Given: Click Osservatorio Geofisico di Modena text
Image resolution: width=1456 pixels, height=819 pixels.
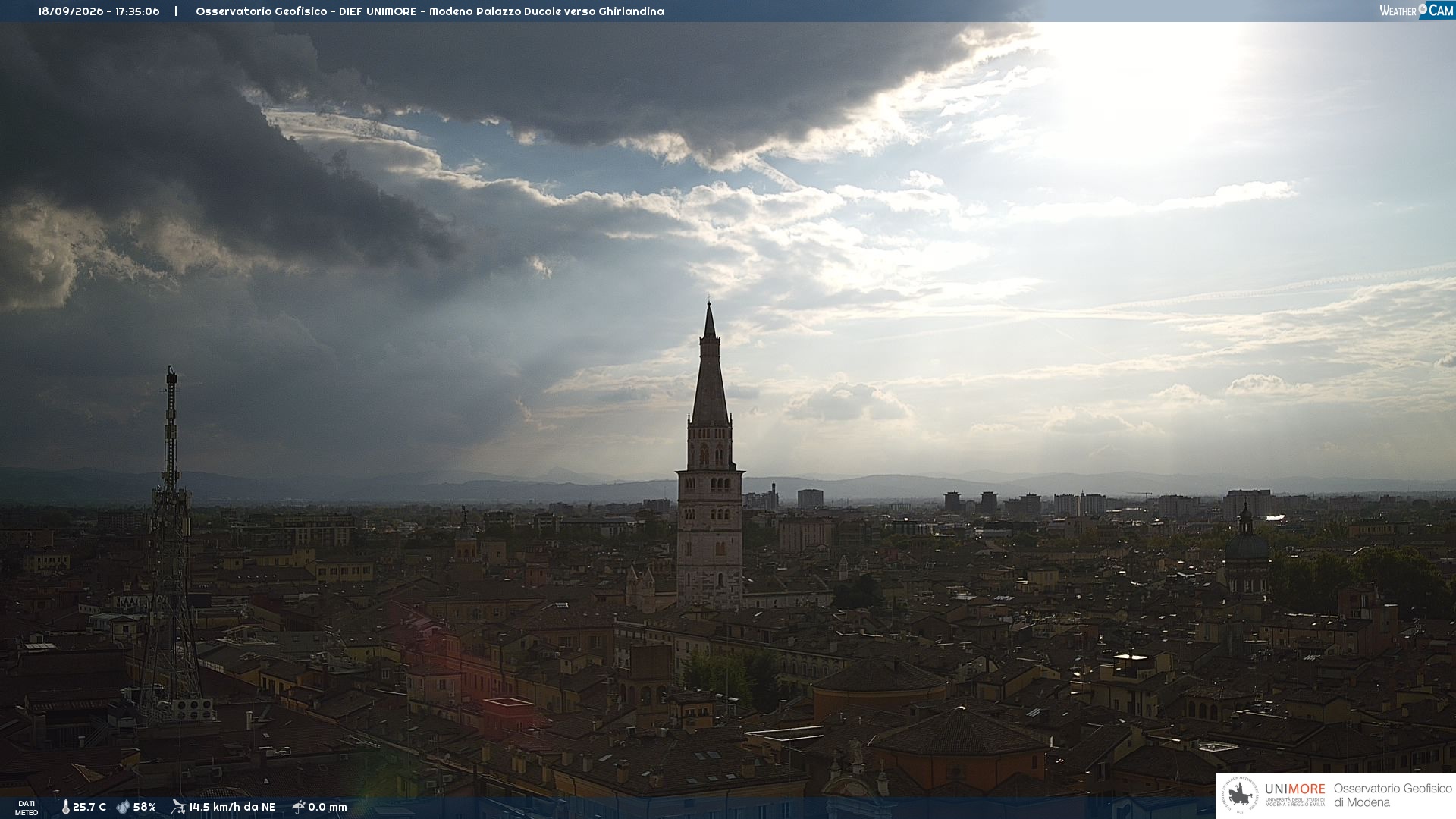Looking at the screenshot, I should pos(1392,795).
